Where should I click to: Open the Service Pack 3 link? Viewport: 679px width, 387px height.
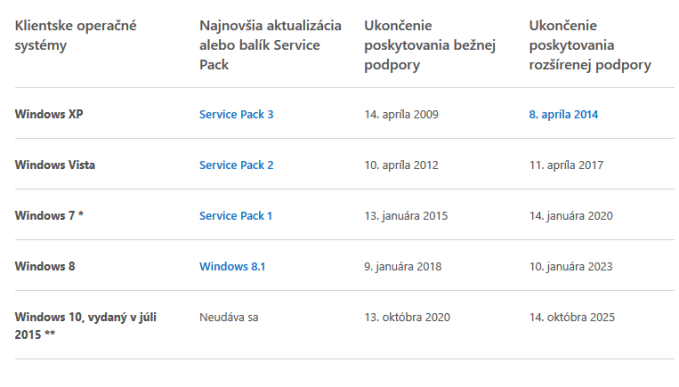[x=236, y=114]
